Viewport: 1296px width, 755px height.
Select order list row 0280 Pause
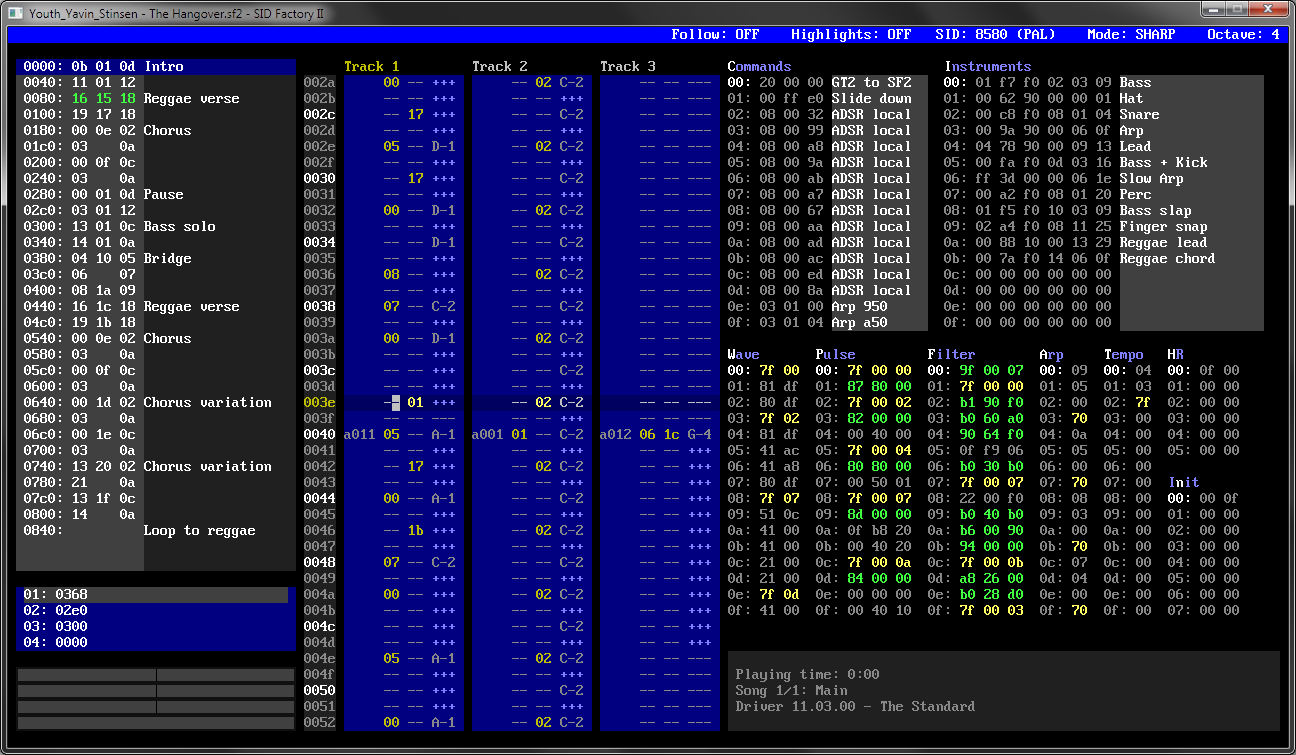click(x=156, y=194)
